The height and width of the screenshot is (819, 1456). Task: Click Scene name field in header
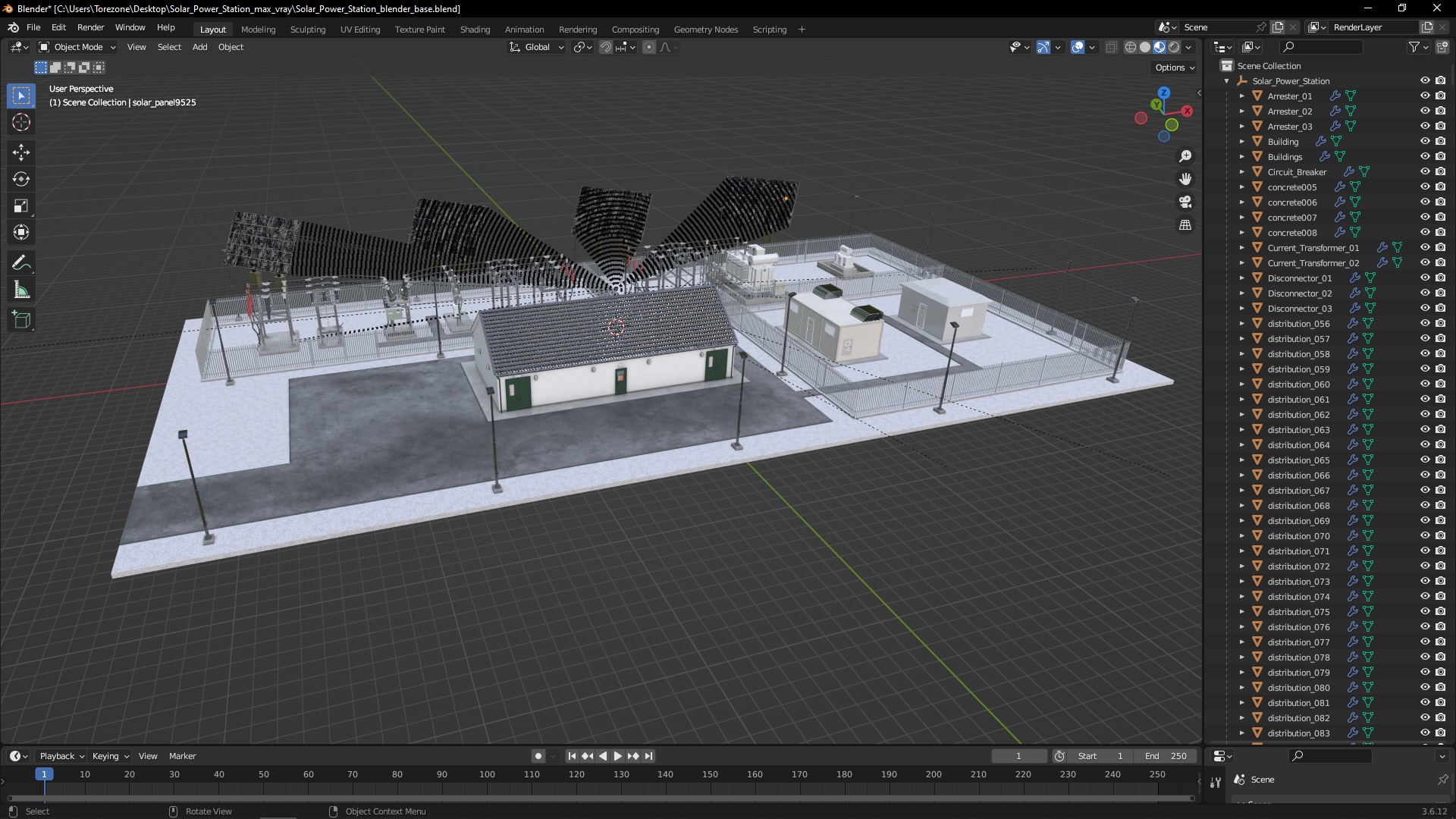[x=1217, y=27]
